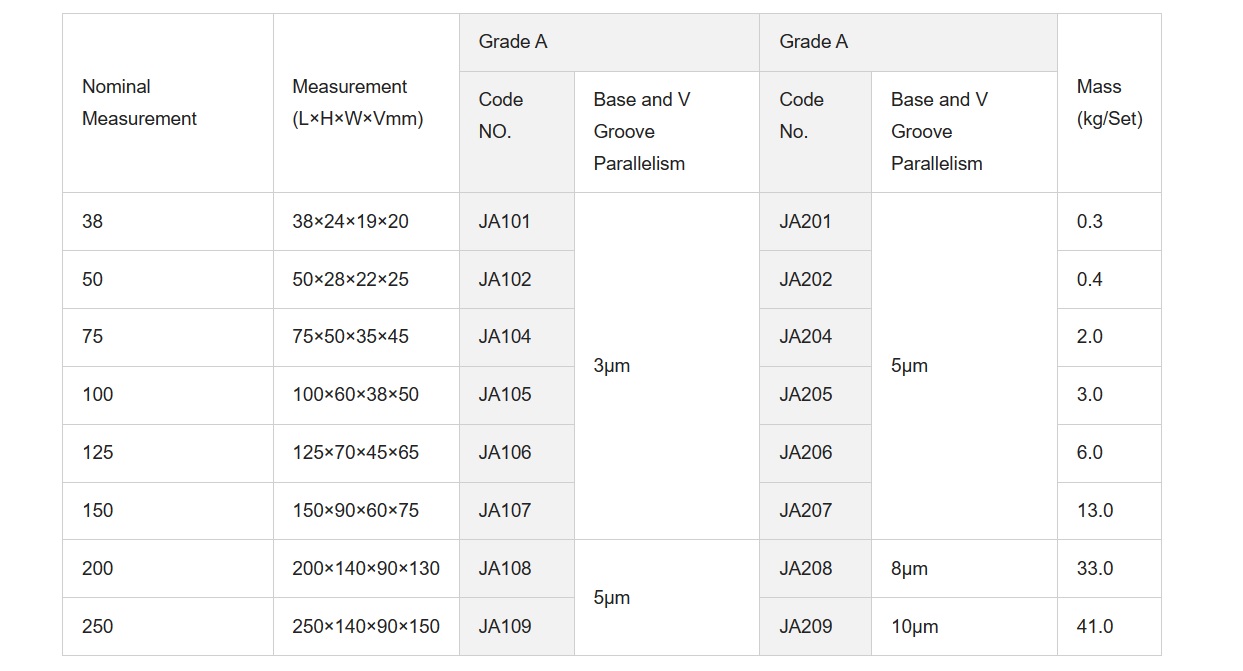Click the JA101 code cell
The height and width of the screenshot is (671, 1243).
[x=516, y=221]
